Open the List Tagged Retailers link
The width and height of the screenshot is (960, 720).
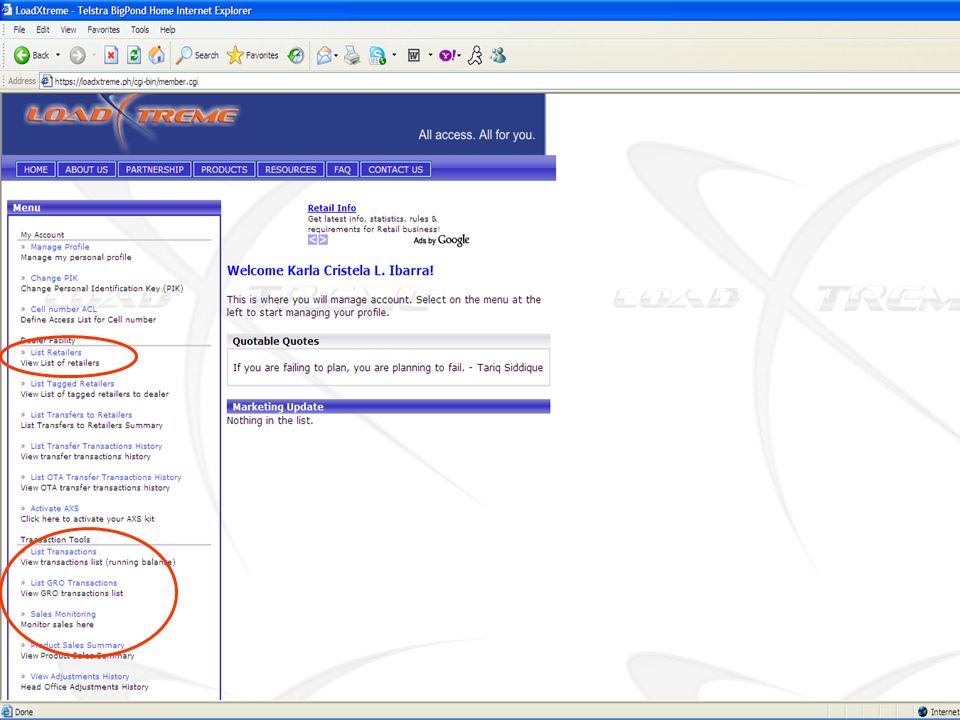click(72, 384)
